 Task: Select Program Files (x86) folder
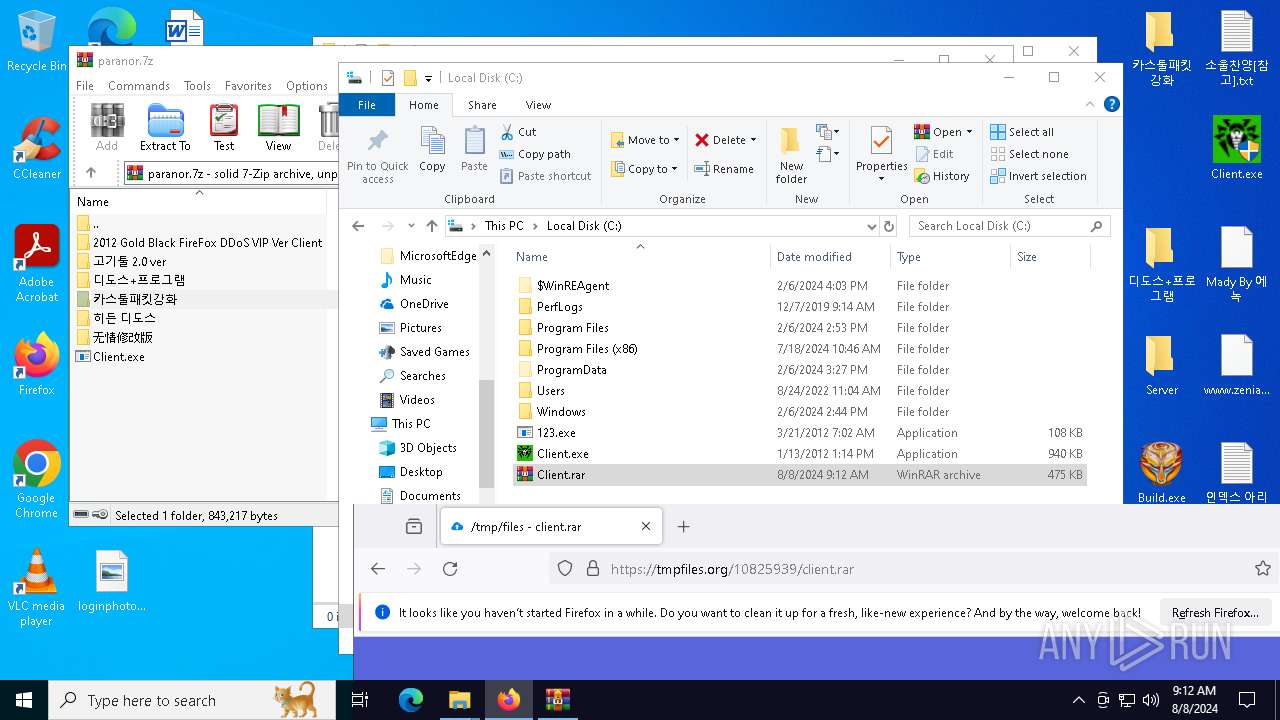tap(799, 349)
